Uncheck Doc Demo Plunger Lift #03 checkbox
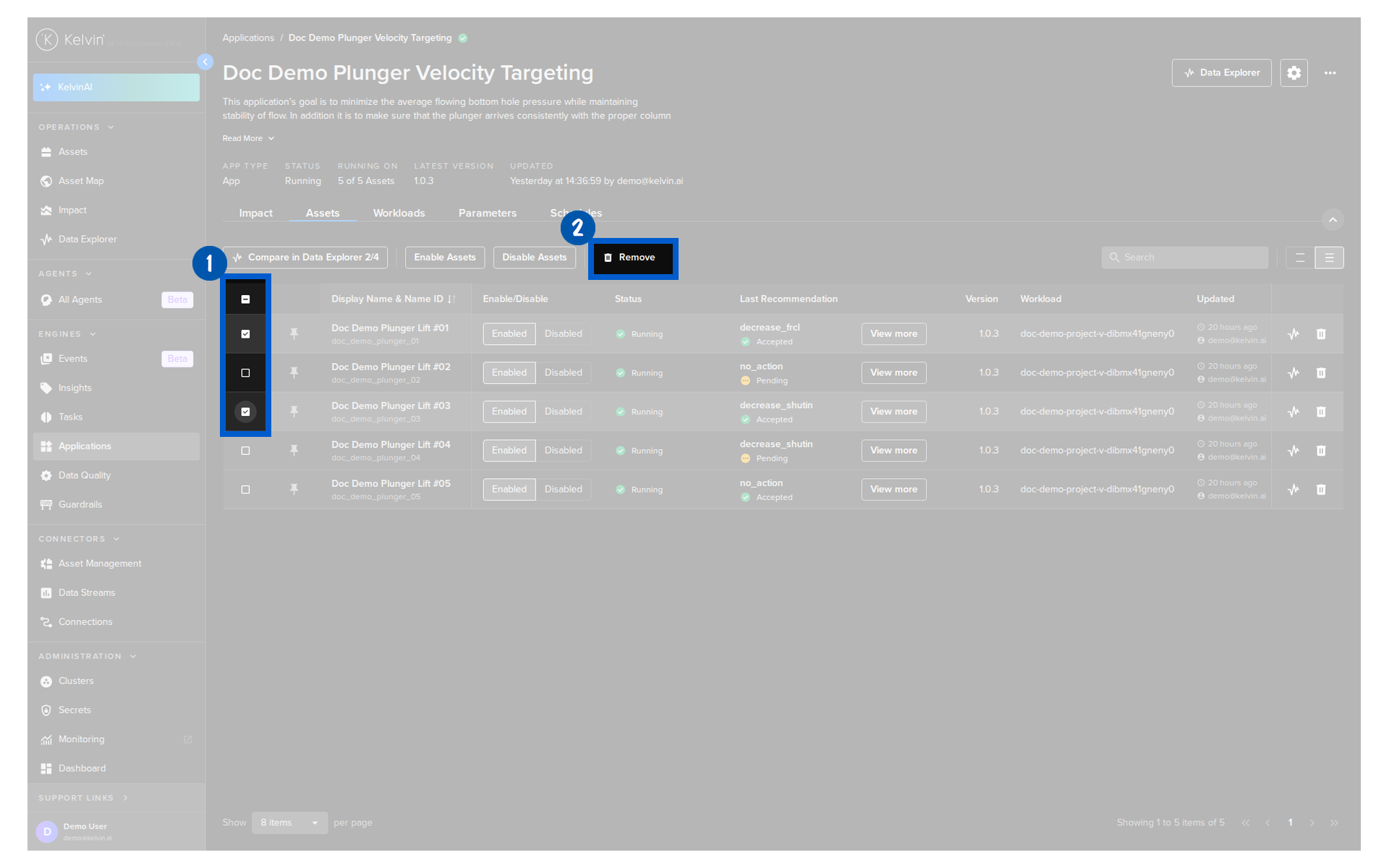The width and height of the screenshot is (1389, 868). coord(245,412)
